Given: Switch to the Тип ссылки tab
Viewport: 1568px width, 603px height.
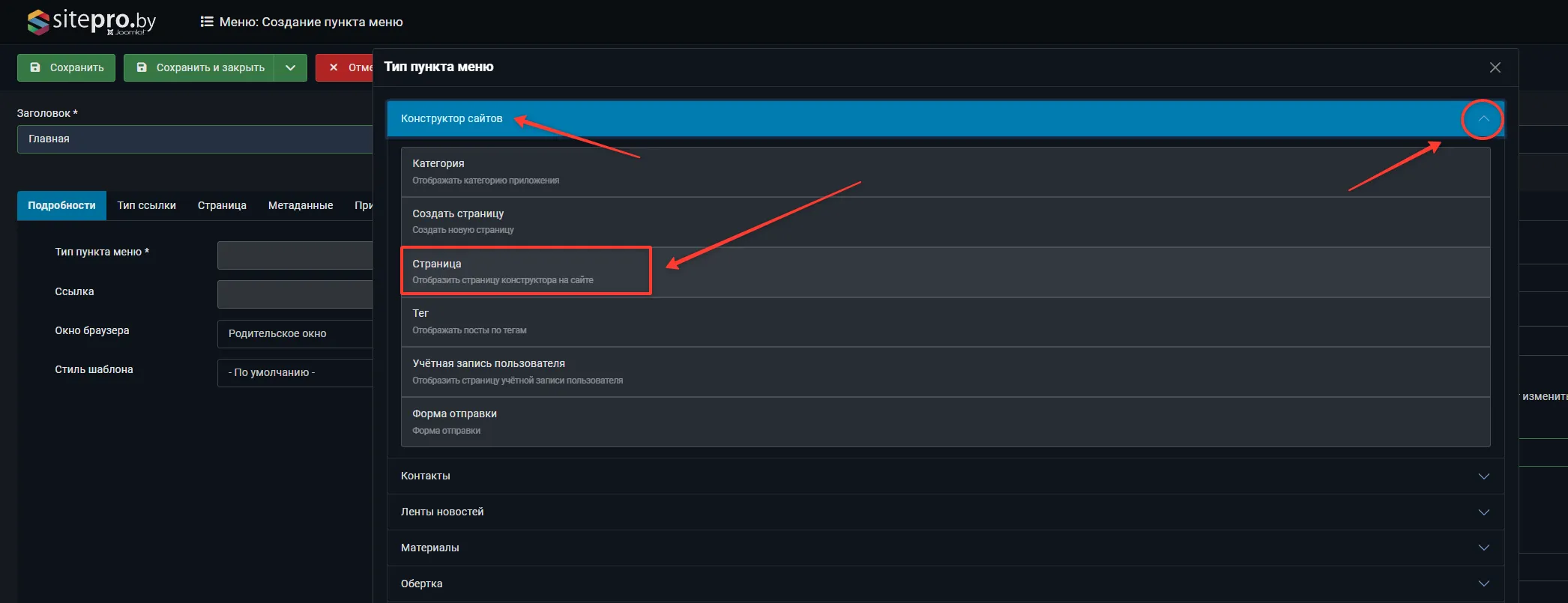Looking at the screenshot, I should click(x=146, y=206).
